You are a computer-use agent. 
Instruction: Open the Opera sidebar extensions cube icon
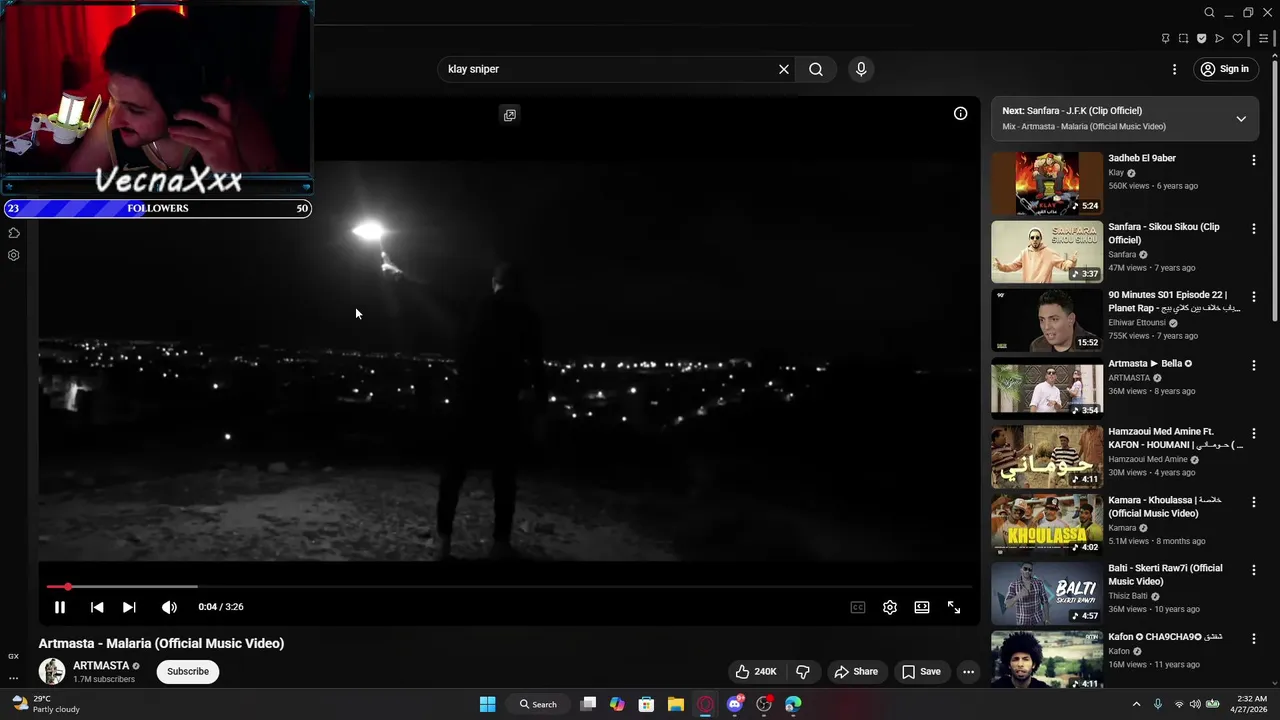pyautogui.click(x=13, y=233)
